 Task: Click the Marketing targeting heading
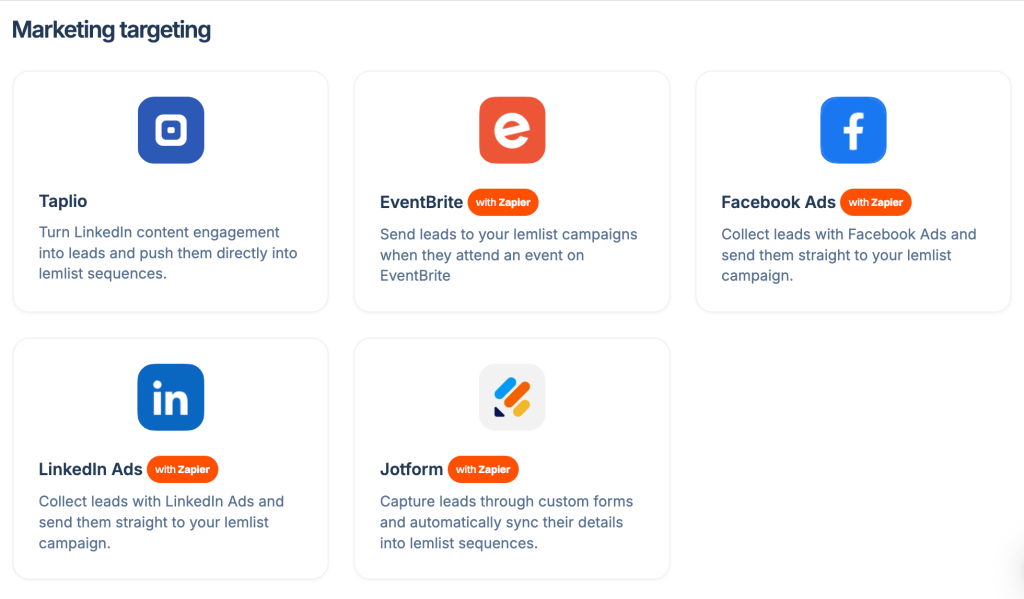tap(110, 30)
